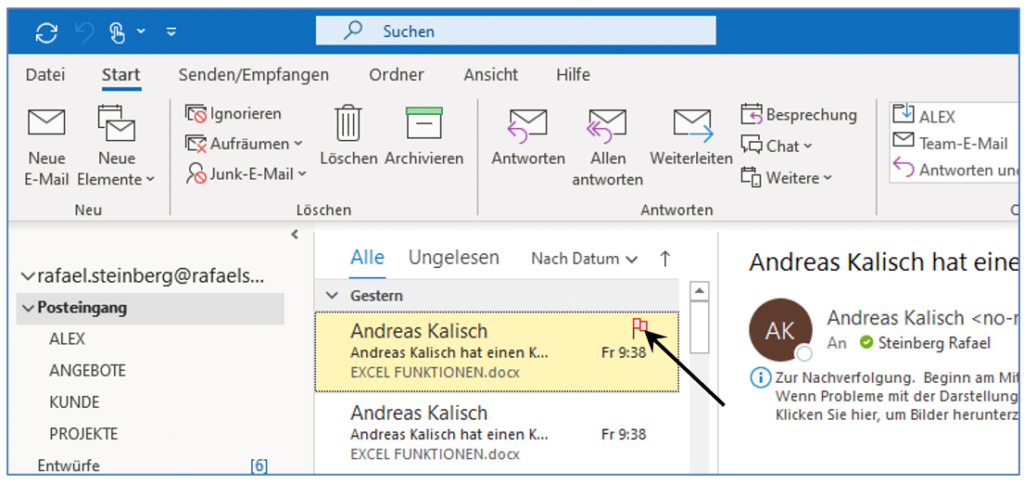Image resolution: width=1024 pixels, height=484 pixels.
Task: Open the Ansicht ribbon tab
Action: [490, 75]
